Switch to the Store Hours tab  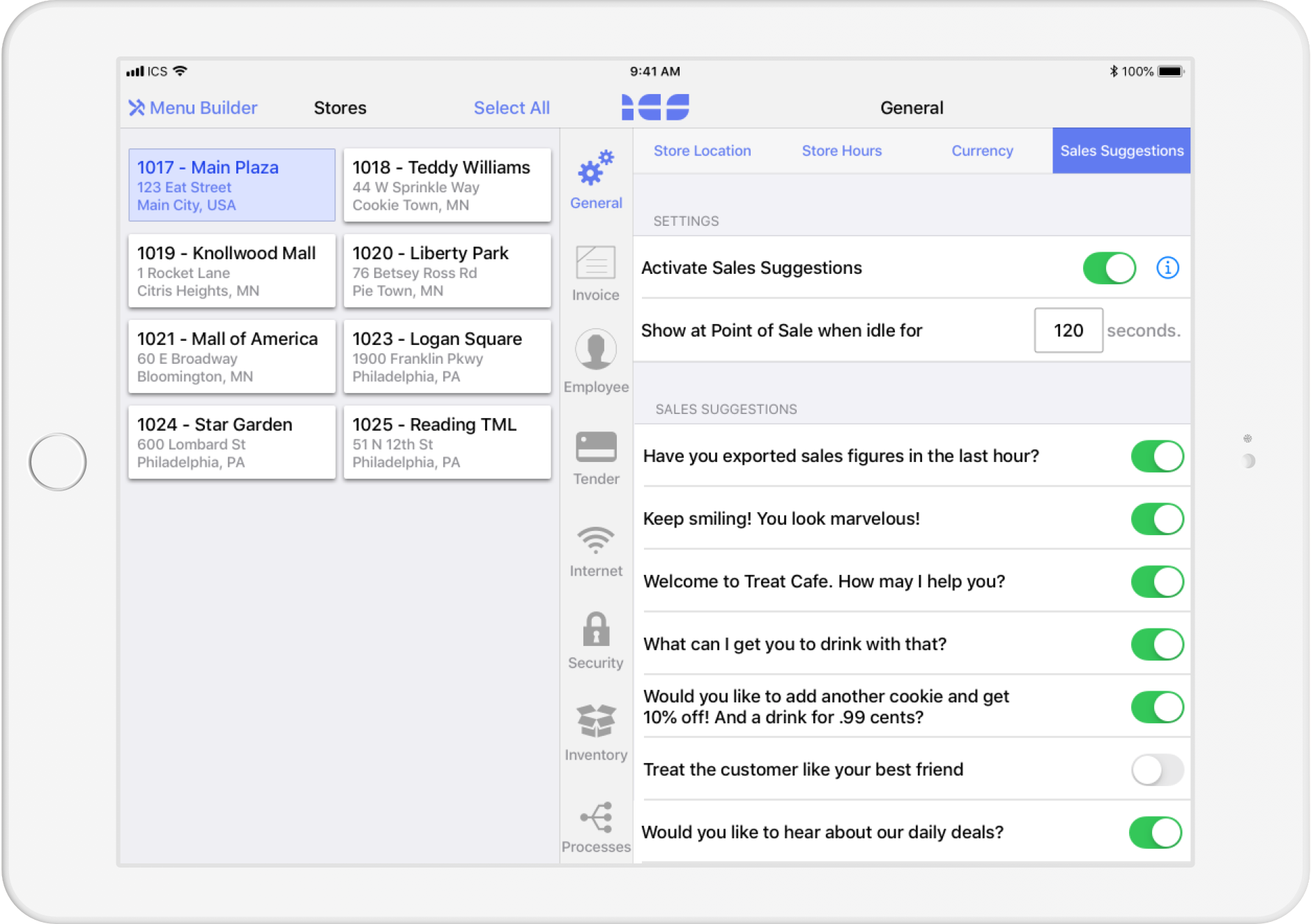pyautogui.click(x=841, y=151)
